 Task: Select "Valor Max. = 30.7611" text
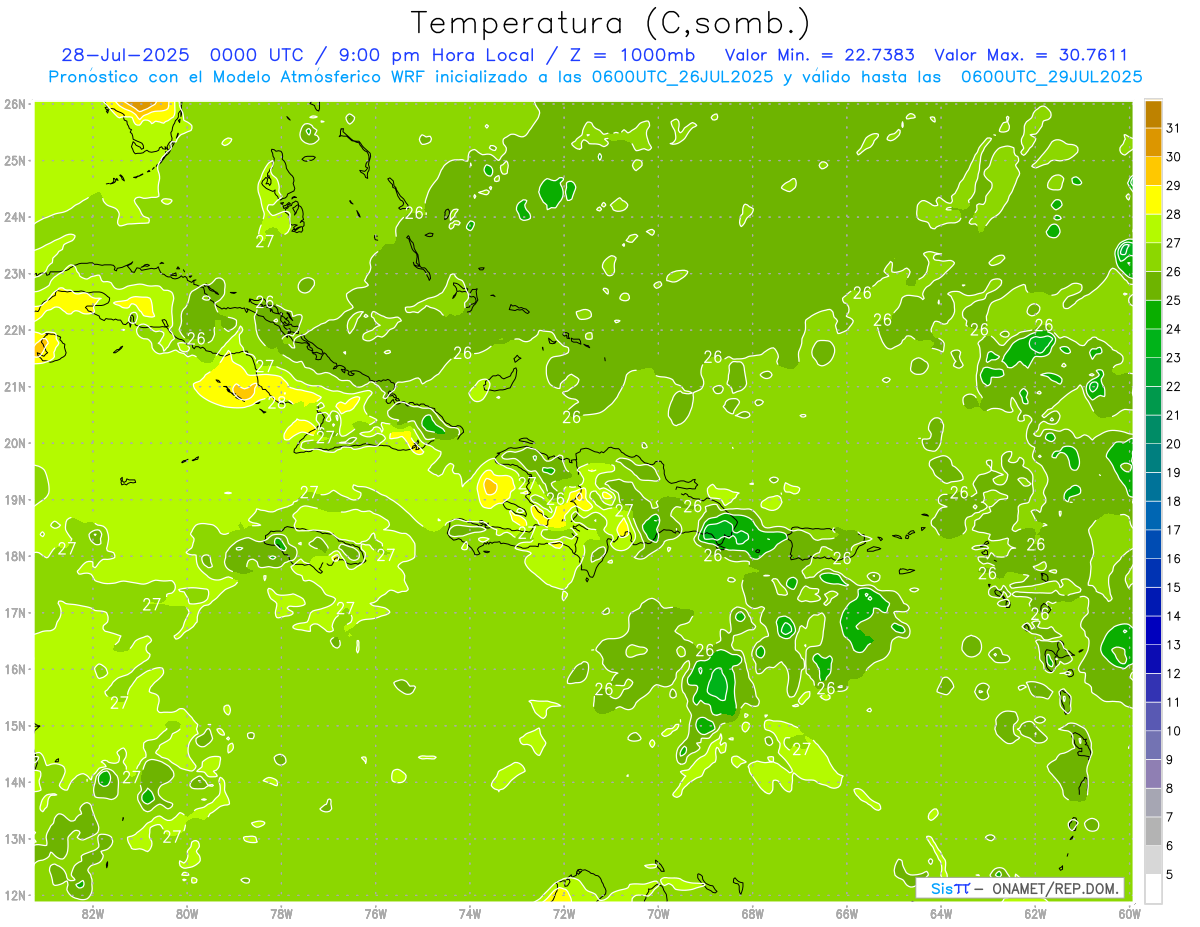click(1030, 55)
